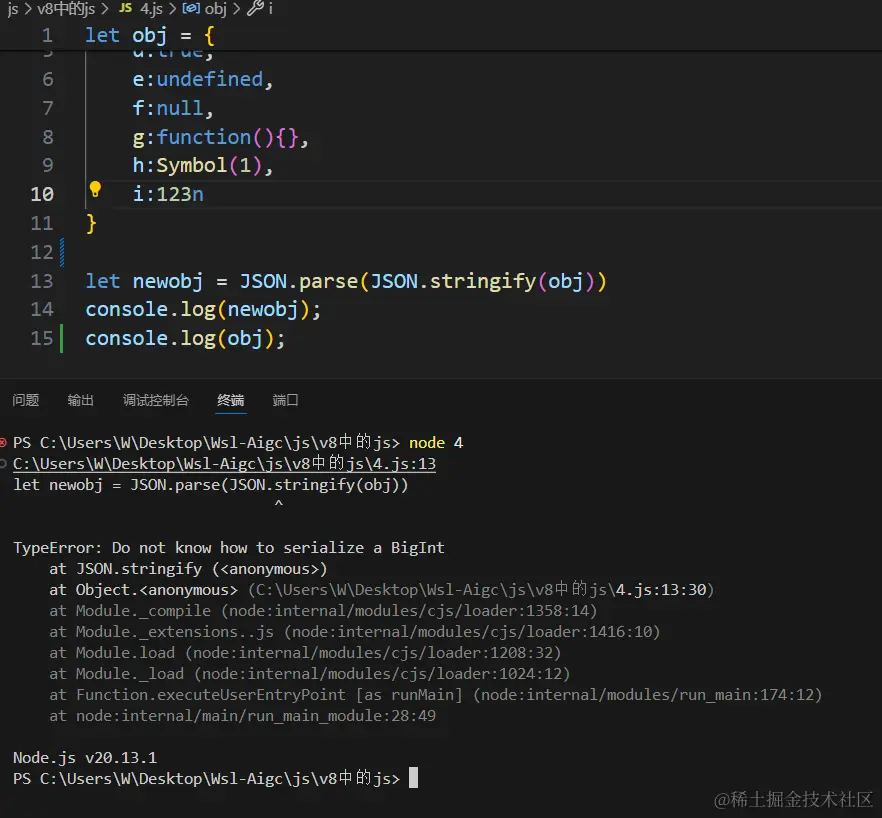This screenshot has width=882, height=818.
Task: Click the 'node 4' command in terminal
Action: tap(436, 443)
